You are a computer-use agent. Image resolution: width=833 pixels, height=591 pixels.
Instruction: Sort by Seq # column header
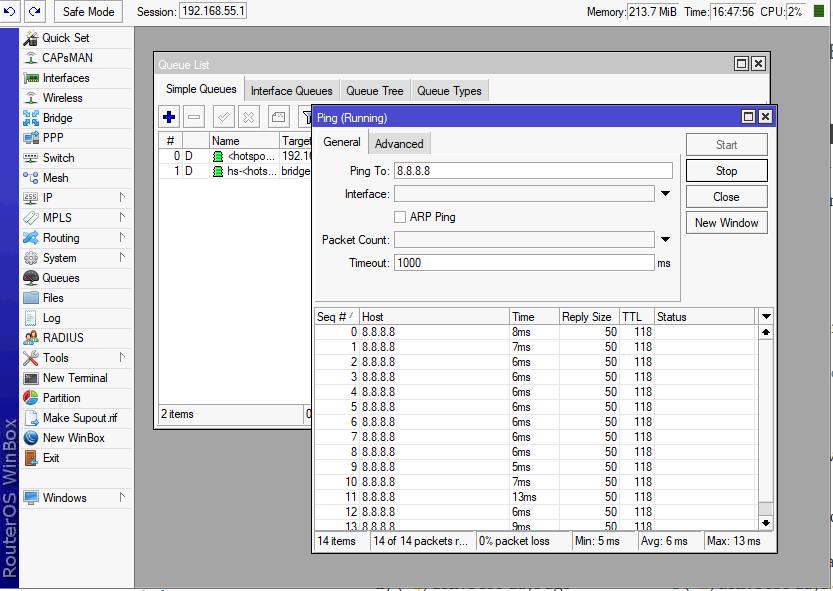coord(337,317)
